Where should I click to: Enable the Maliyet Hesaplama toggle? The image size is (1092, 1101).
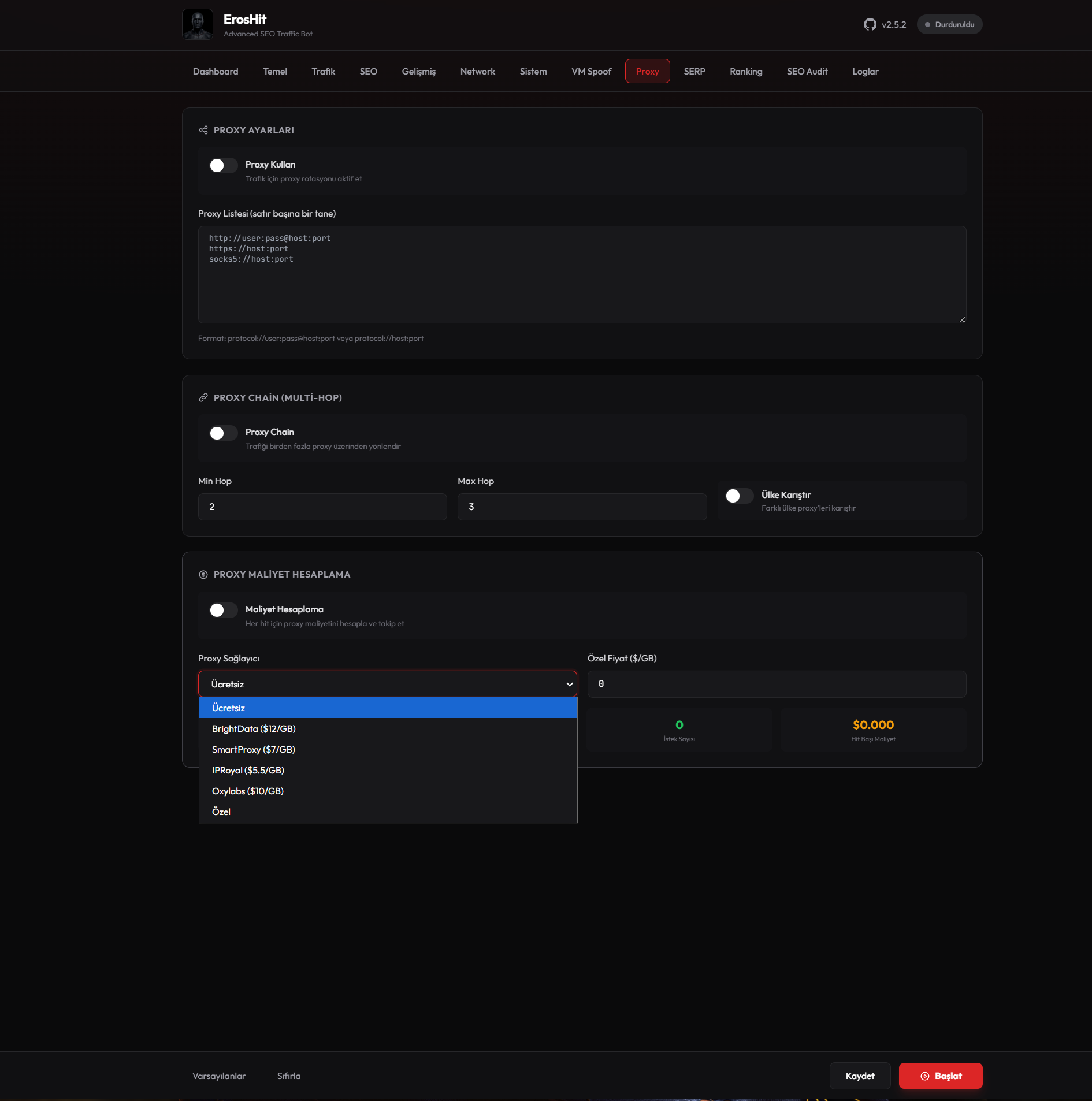[x=223, y=611]
